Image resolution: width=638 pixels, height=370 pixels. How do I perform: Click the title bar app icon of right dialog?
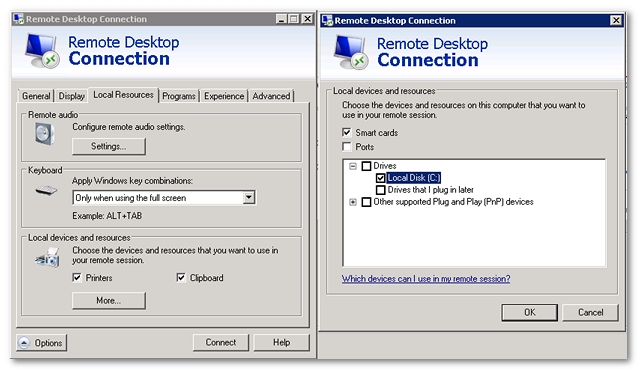pyautogui.click(x=327, y=20)
